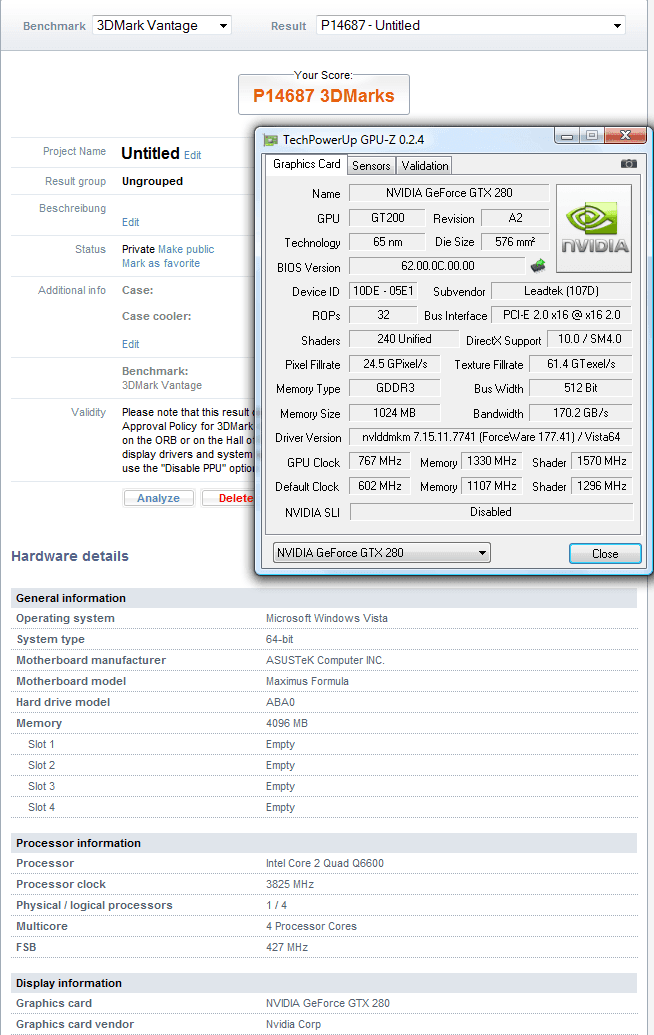Viewport: 654px width, 1035px height.
Task: Click Motherboard manufacturer value ASUSTeK Computer INC.
Action: coord(325,661)
